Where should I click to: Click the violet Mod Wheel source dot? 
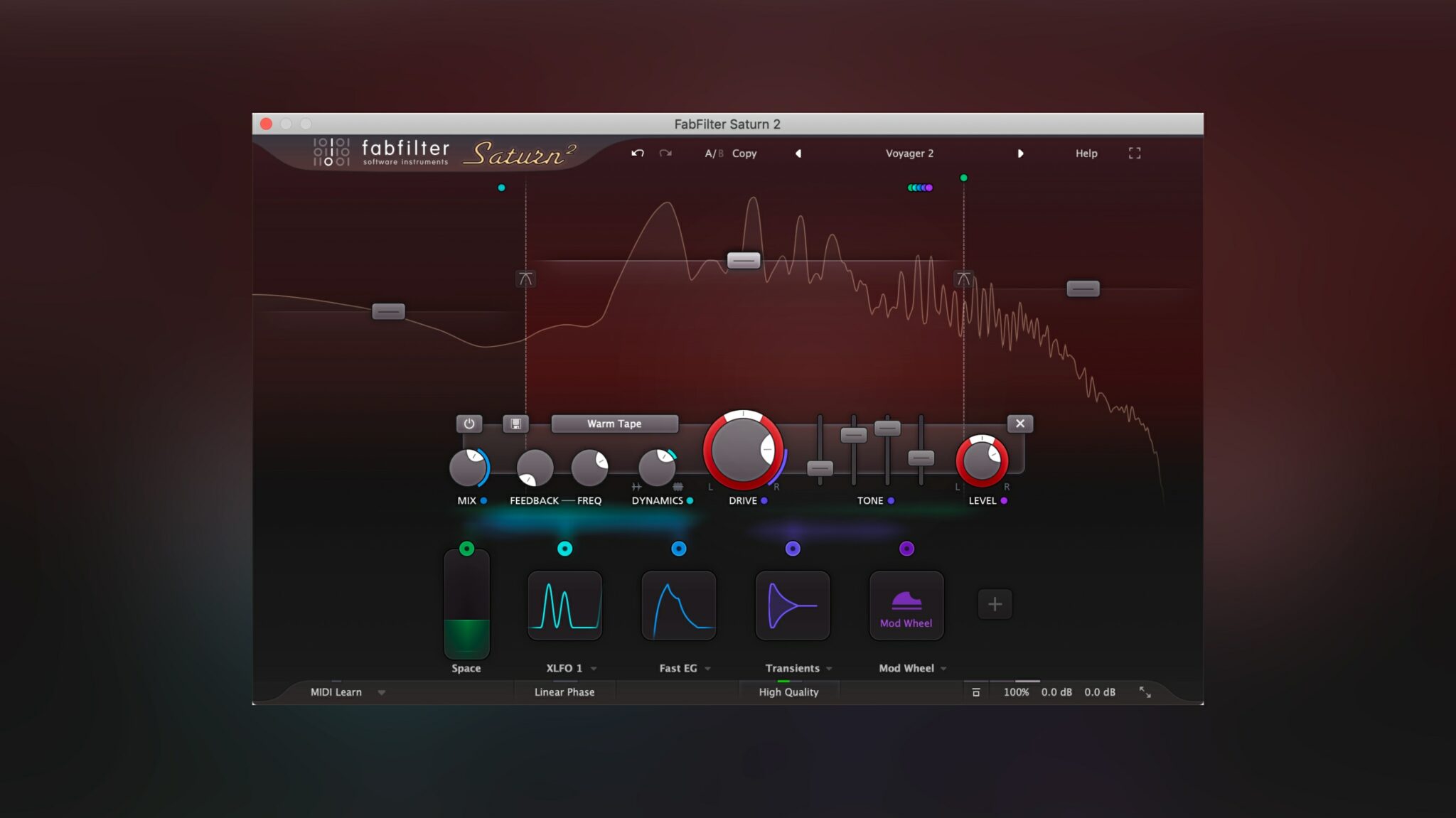(x=906, y=548)
